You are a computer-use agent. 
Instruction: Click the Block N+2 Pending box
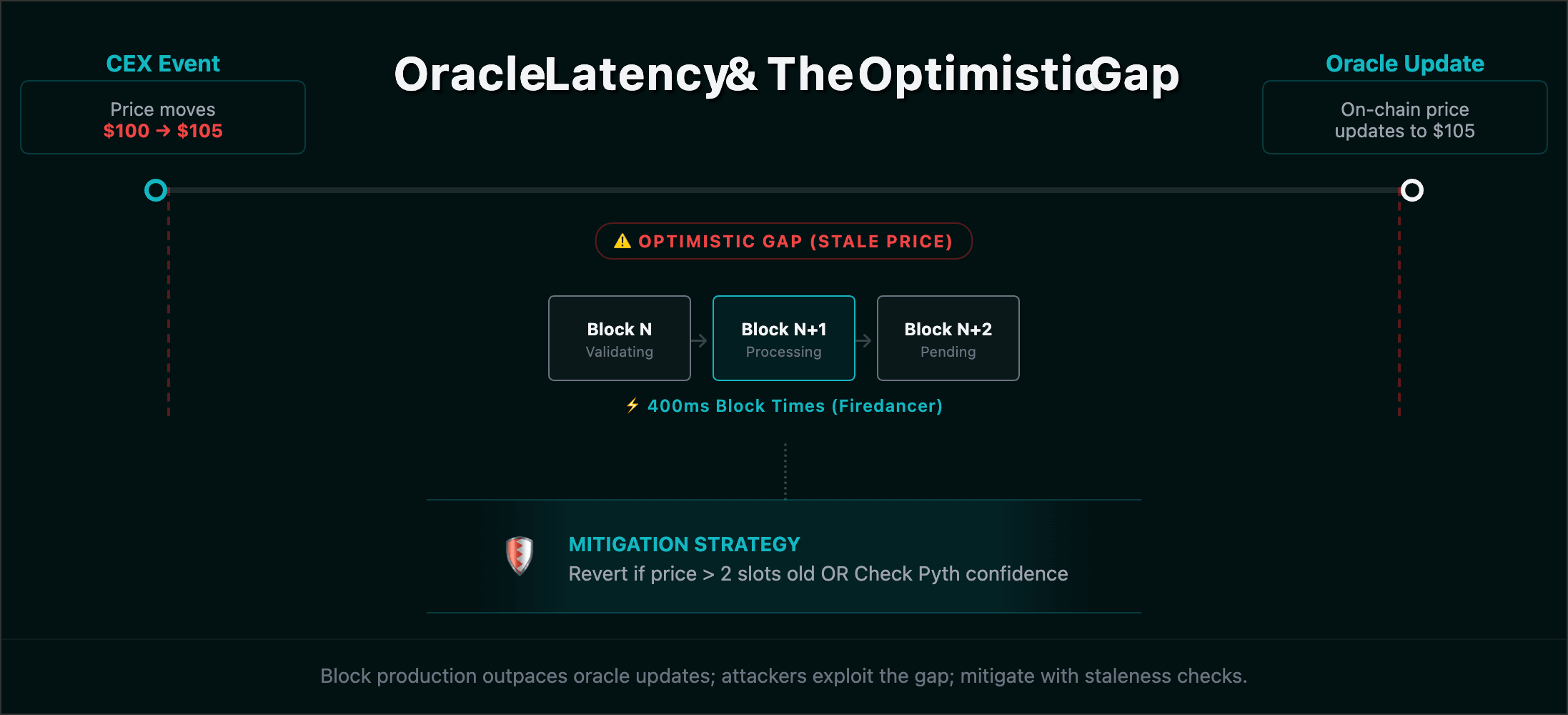pos(948,338)
